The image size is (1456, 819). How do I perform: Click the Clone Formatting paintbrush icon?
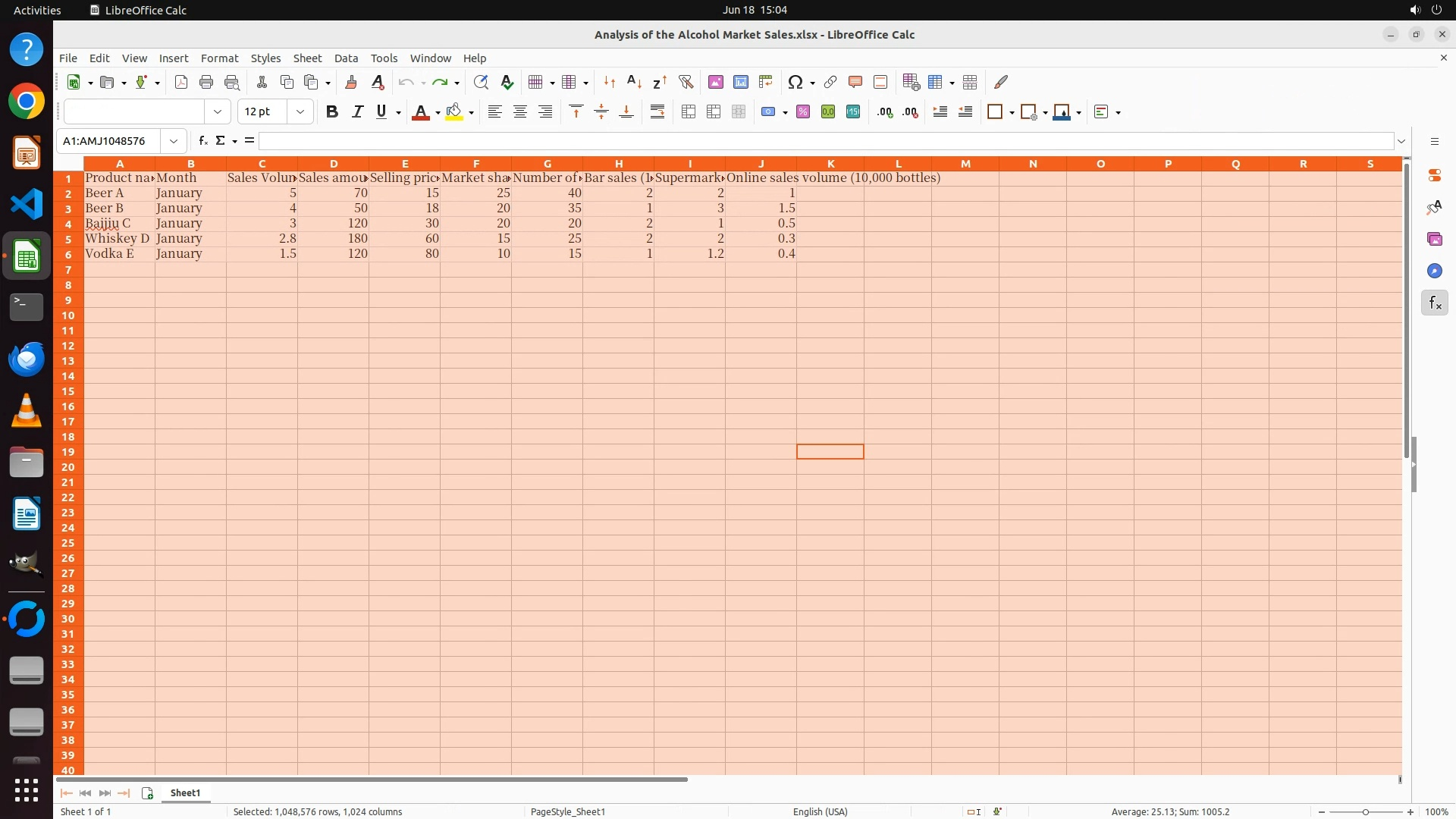pos(351,82)
